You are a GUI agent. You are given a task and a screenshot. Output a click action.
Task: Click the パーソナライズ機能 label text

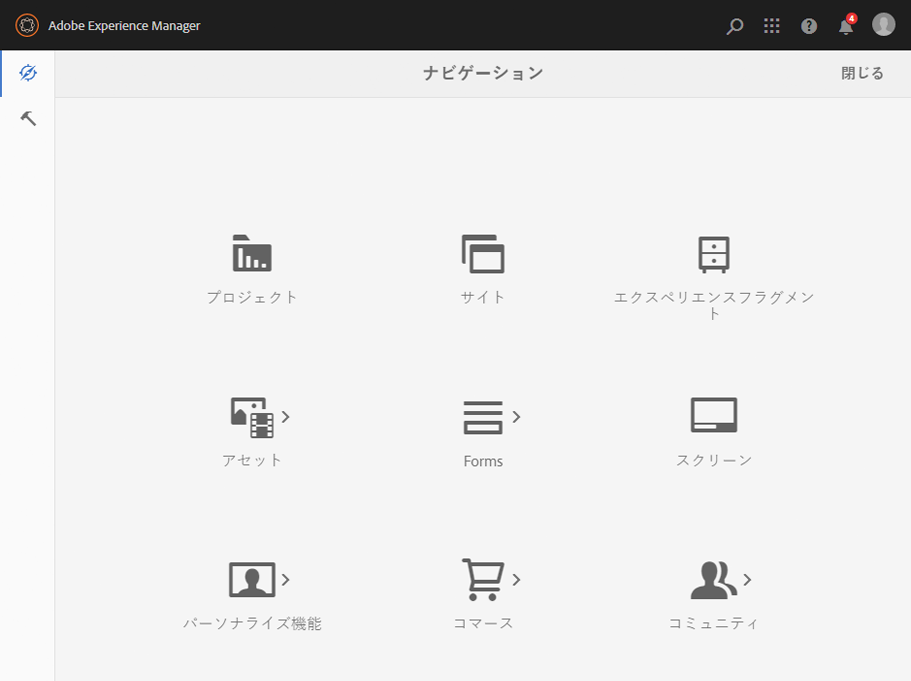click(252, 623)
